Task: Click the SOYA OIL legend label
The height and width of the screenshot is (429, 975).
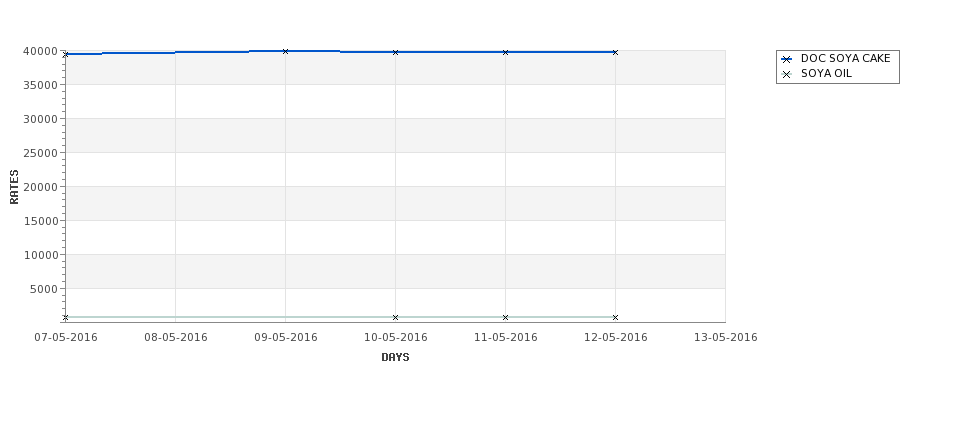Action: coord(826,73)
